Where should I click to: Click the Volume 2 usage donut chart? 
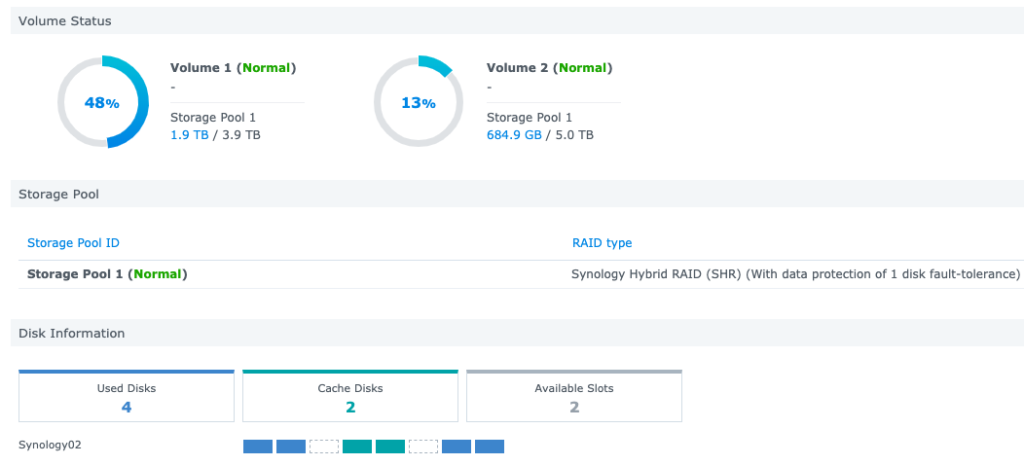(418, 102)
